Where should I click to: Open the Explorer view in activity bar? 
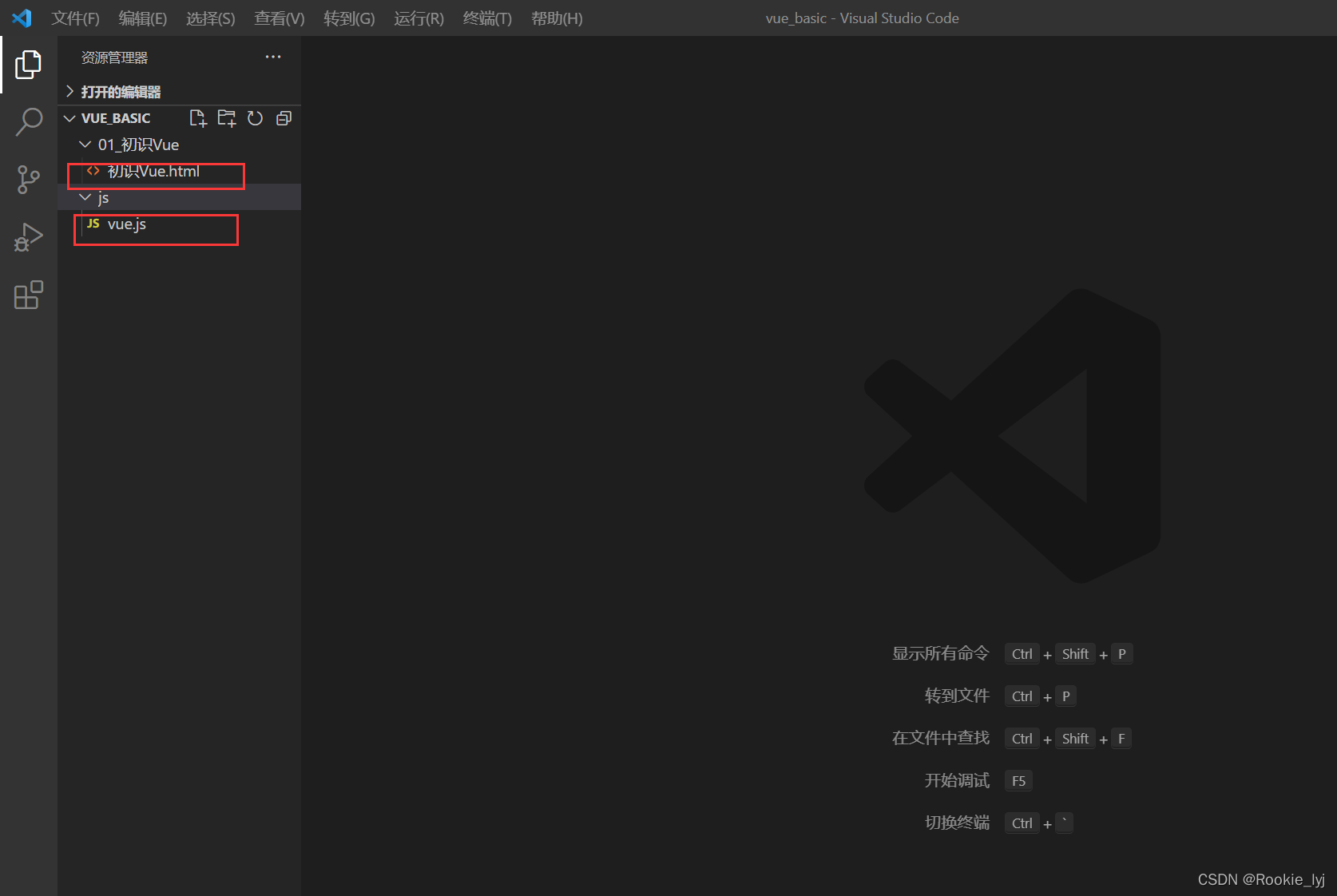(29, 65)
